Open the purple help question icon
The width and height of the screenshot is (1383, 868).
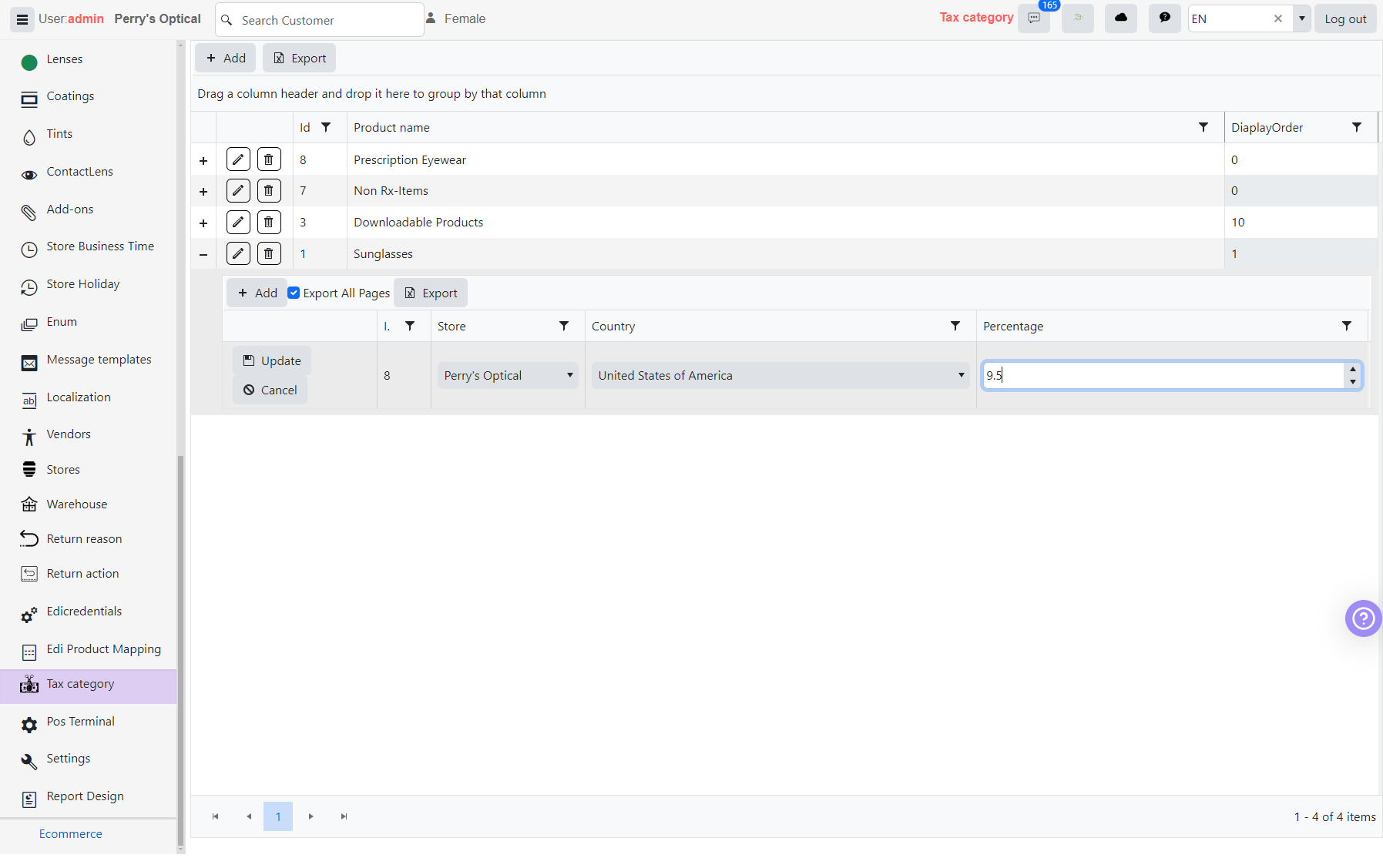tap(1363, 618)
